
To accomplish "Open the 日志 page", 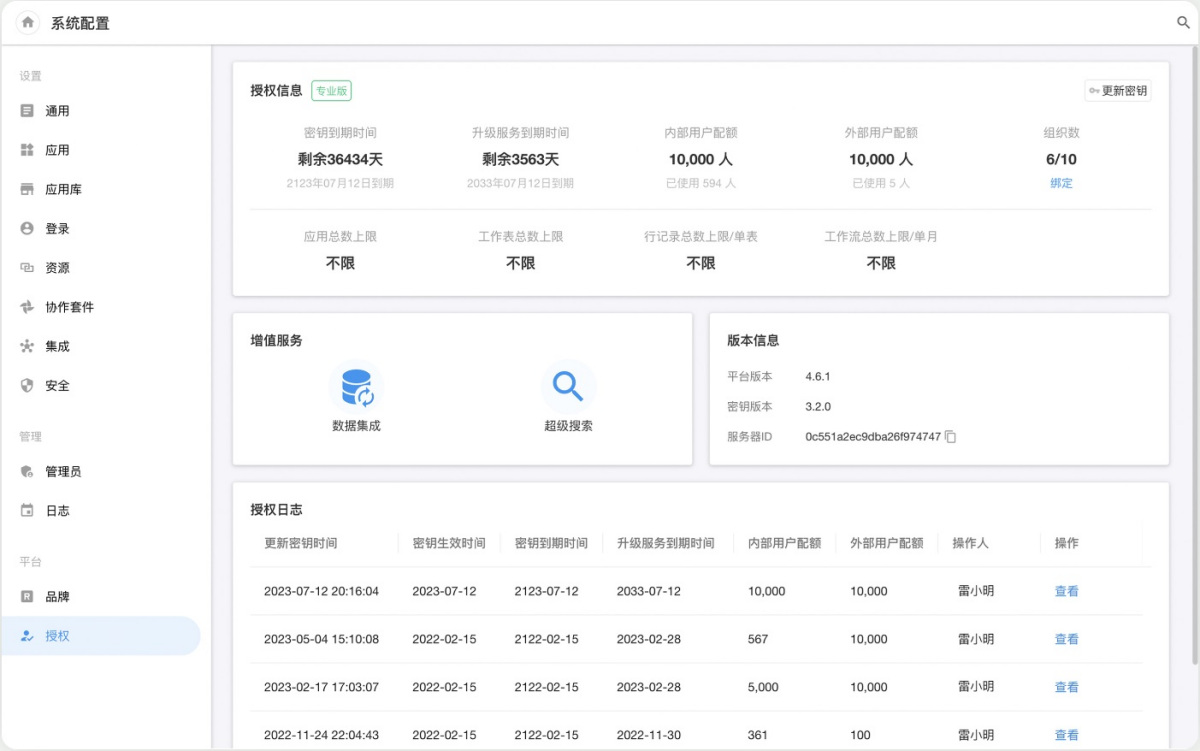I will pyautogui.click(x=57, y=510).
